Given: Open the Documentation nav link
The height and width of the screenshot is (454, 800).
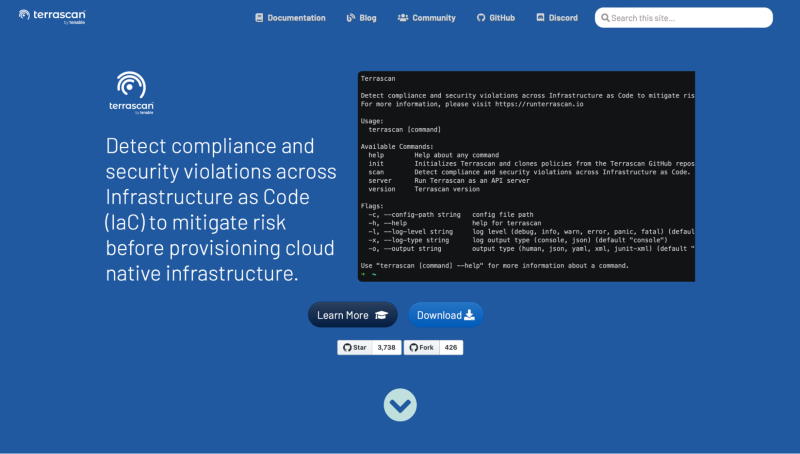Looking at the screenshot, I should pyautogui.click(x=290, y=18).
